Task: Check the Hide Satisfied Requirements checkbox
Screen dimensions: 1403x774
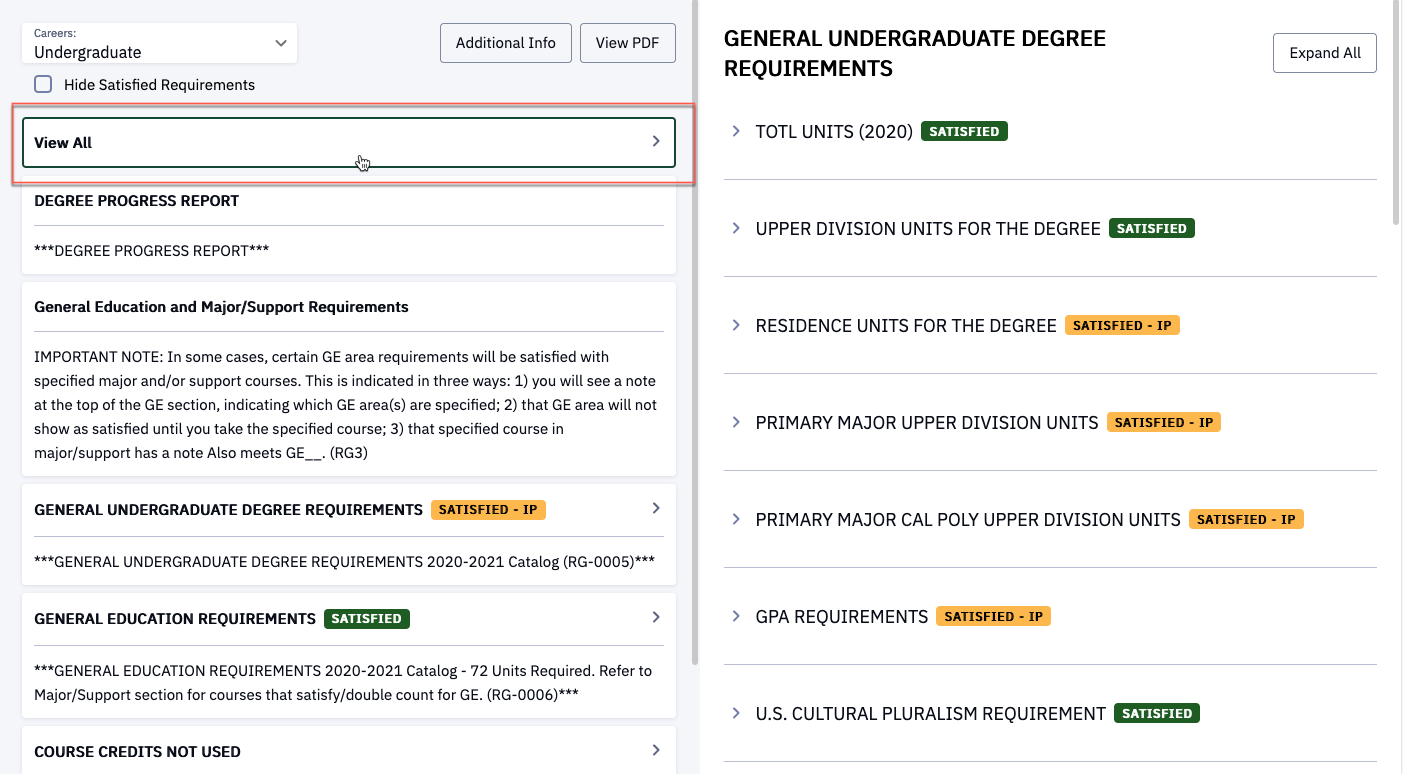Action: 44,85
